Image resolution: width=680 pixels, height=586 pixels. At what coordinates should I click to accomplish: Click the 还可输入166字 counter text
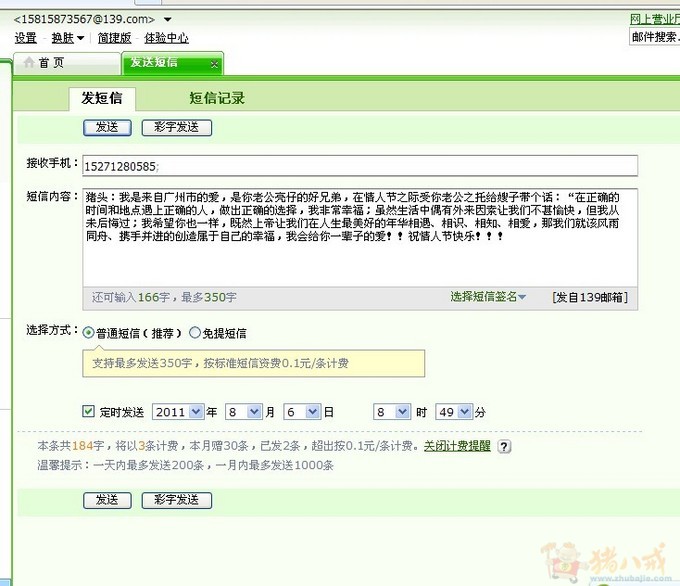164,298
